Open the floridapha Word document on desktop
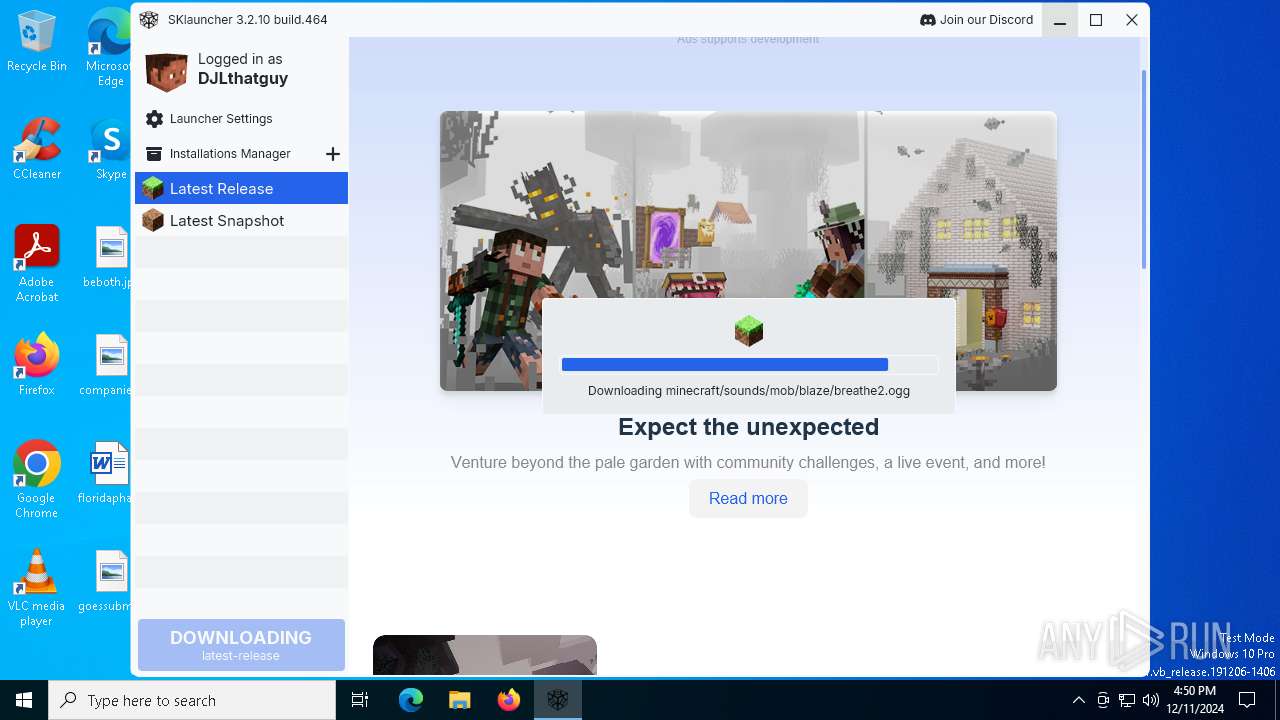Screen dimensions: 1280x720 110,473
